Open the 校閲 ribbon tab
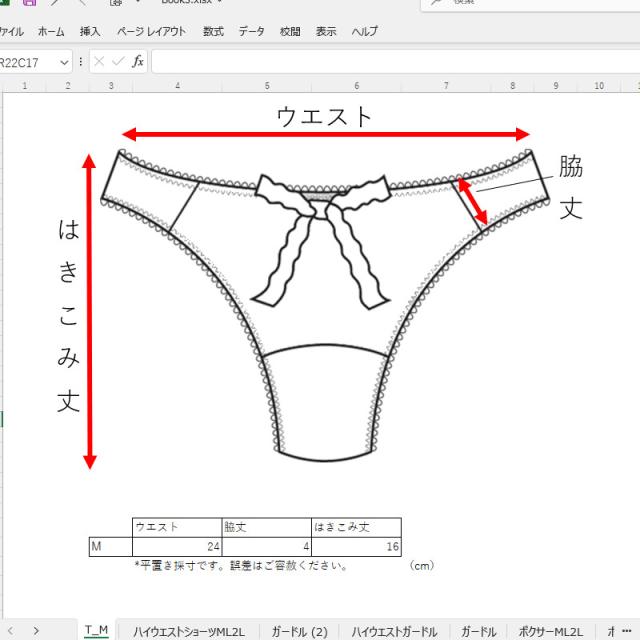 pyautogui.click(x=290, y=32)
